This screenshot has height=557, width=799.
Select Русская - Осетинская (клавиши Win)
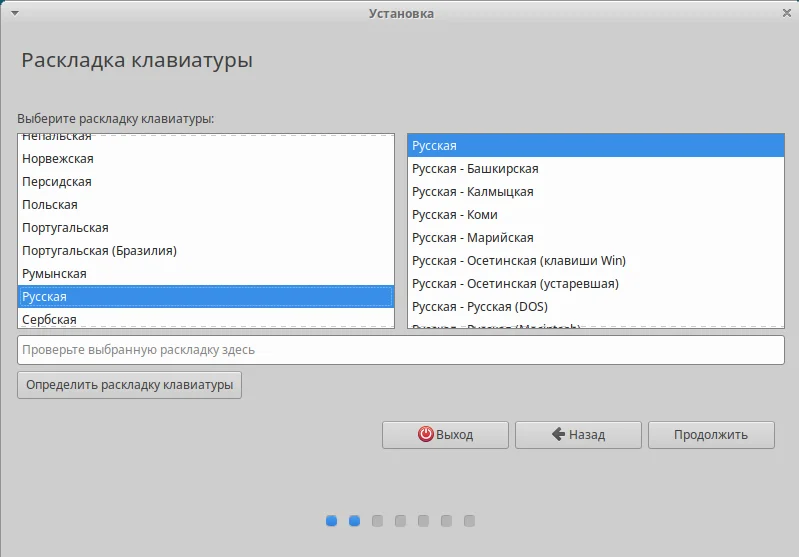[596, 260]
